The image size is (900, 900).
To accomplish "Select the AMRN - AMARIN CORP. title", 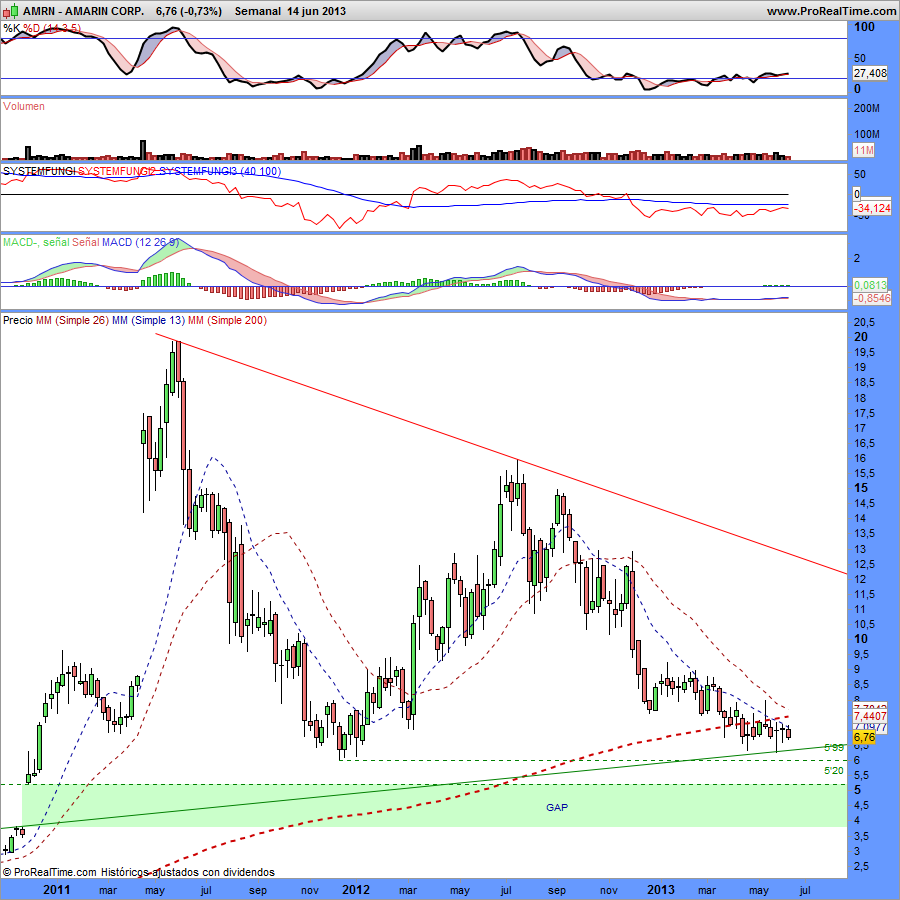I will (x=84, y=11).
